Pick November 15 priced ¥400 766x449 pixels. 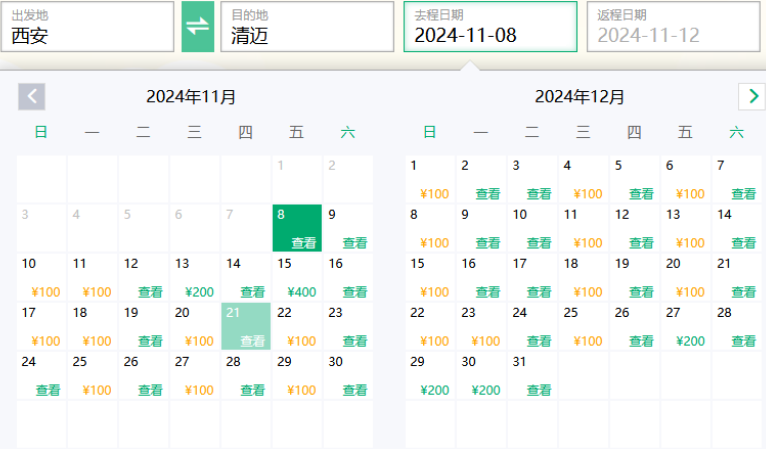pos(297,277)
